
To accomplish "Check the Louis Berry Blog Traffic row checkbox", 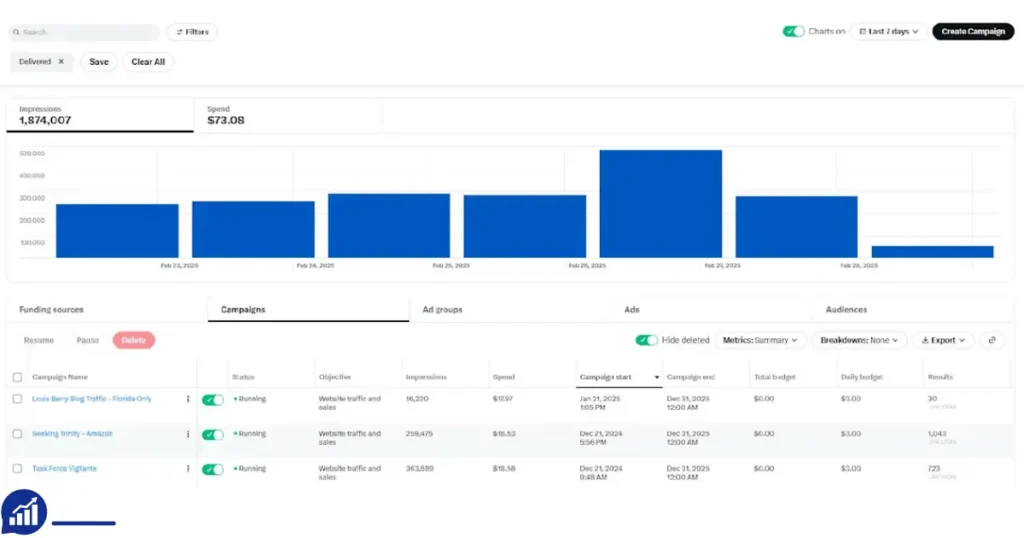I will click(18, 399).
